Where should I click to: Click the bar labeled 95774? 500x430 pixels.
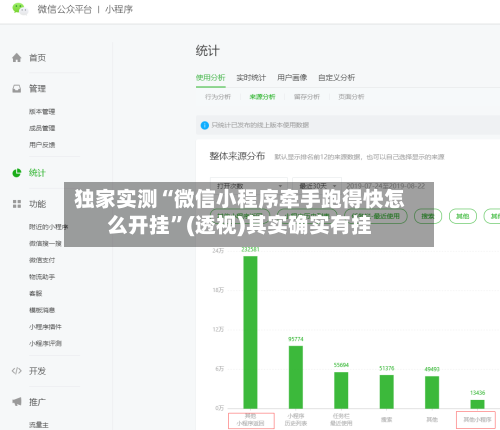tap(296, 377)
